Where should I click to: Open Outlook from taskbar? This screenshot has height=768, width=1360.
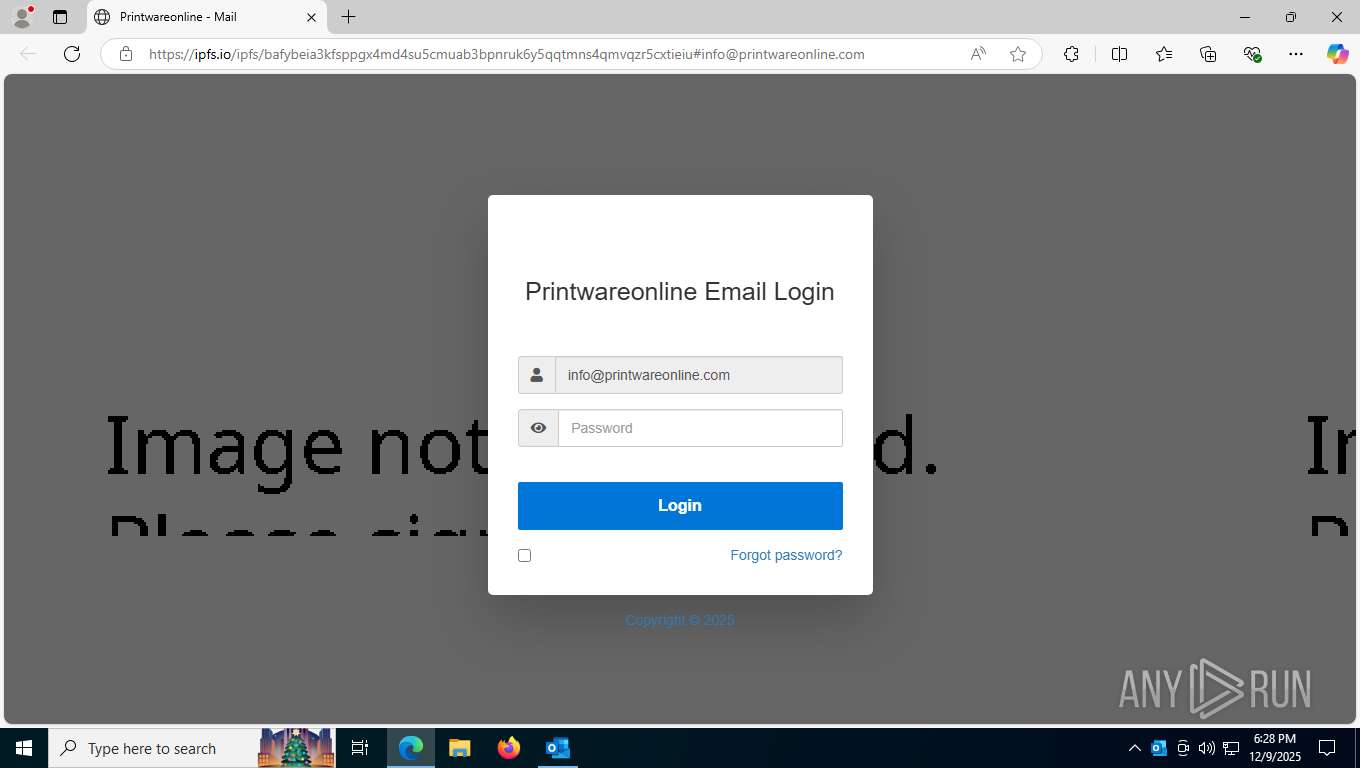point(557,748)
